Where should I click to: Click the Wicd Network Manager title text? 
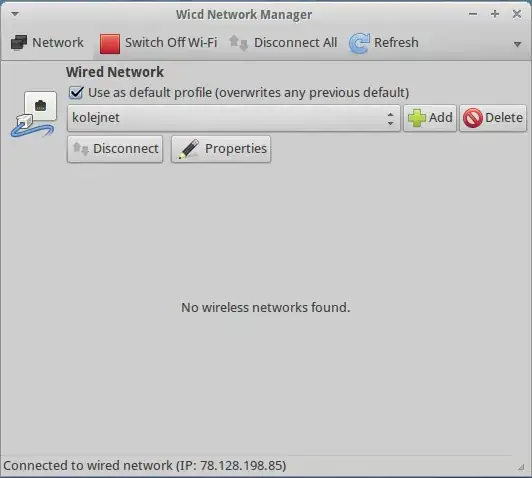click(244, 15)
